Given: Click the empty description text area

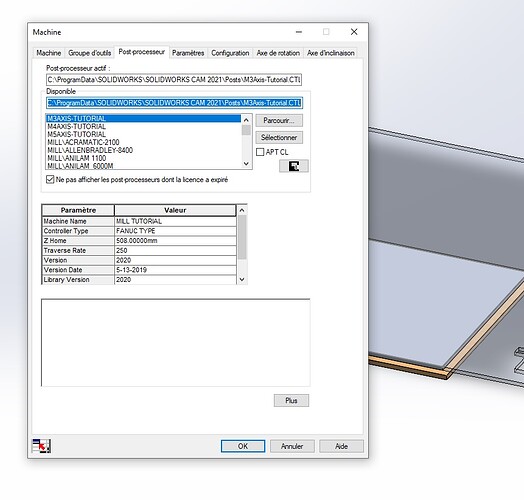Looking at the screenshot, I should click(x=175, y=343).
